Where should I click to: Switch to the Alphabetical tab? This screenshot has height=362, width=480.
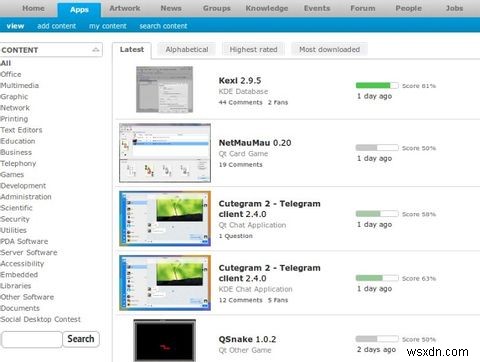coord(187,49)
